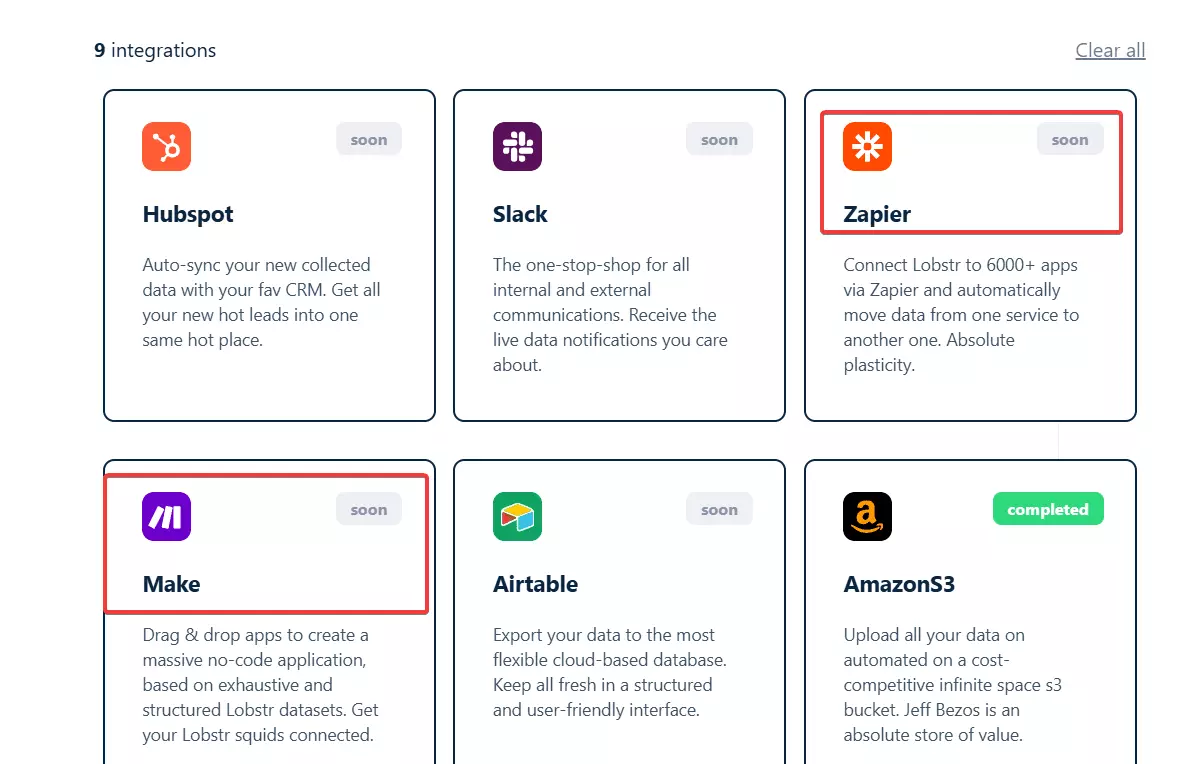Click the AmazonS3 bucket icon
This screenshot has height=764, width=1194.
[x=867, y=516]
